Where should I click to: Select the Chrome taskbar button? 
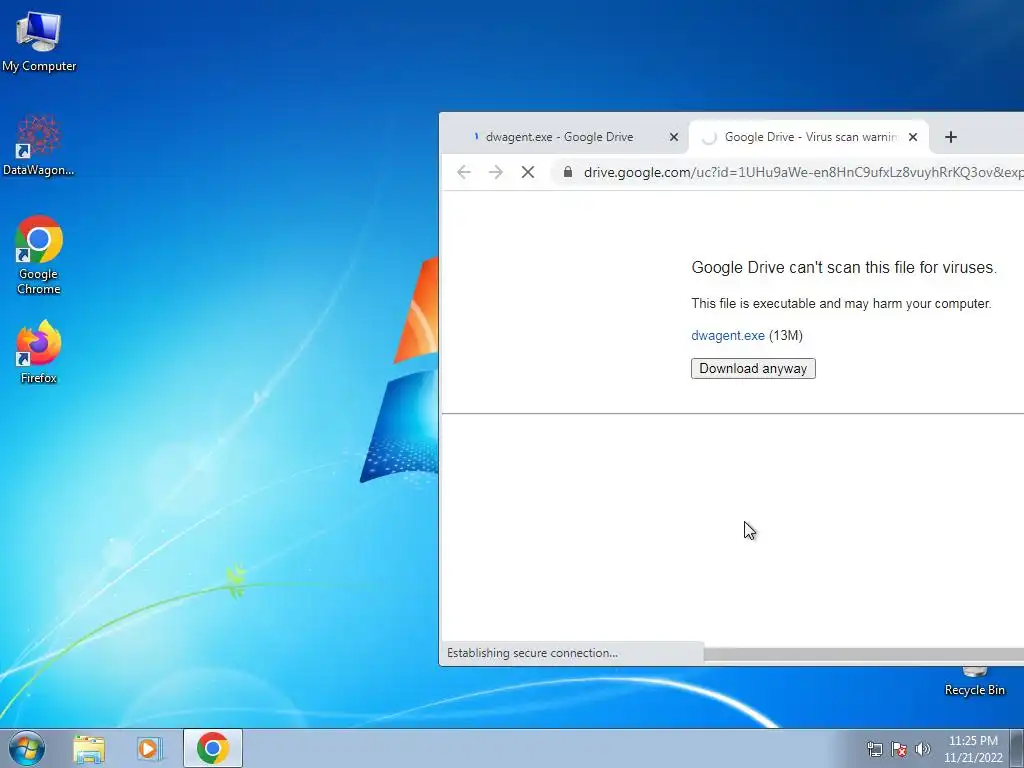click(x=213, y=748)
